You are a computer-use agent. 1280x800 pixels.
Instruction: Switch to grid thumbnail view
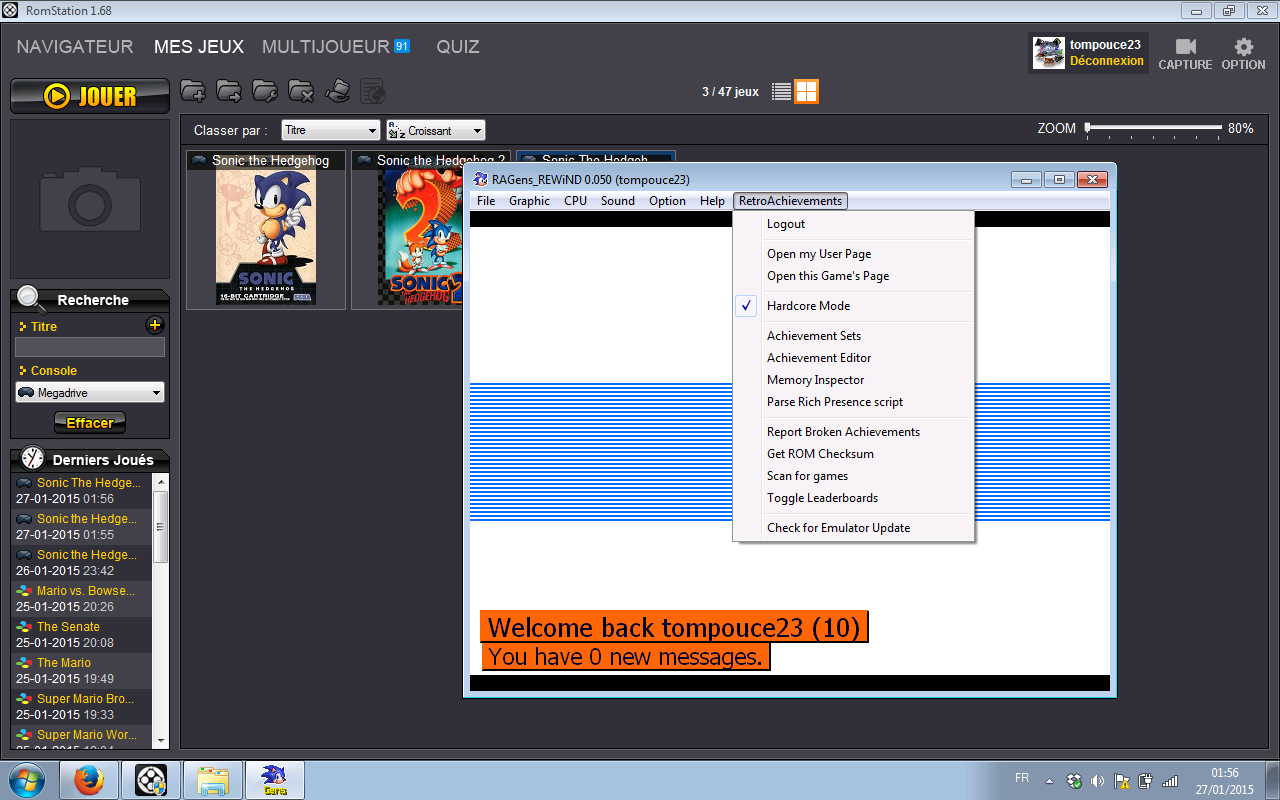coord(807,92)
